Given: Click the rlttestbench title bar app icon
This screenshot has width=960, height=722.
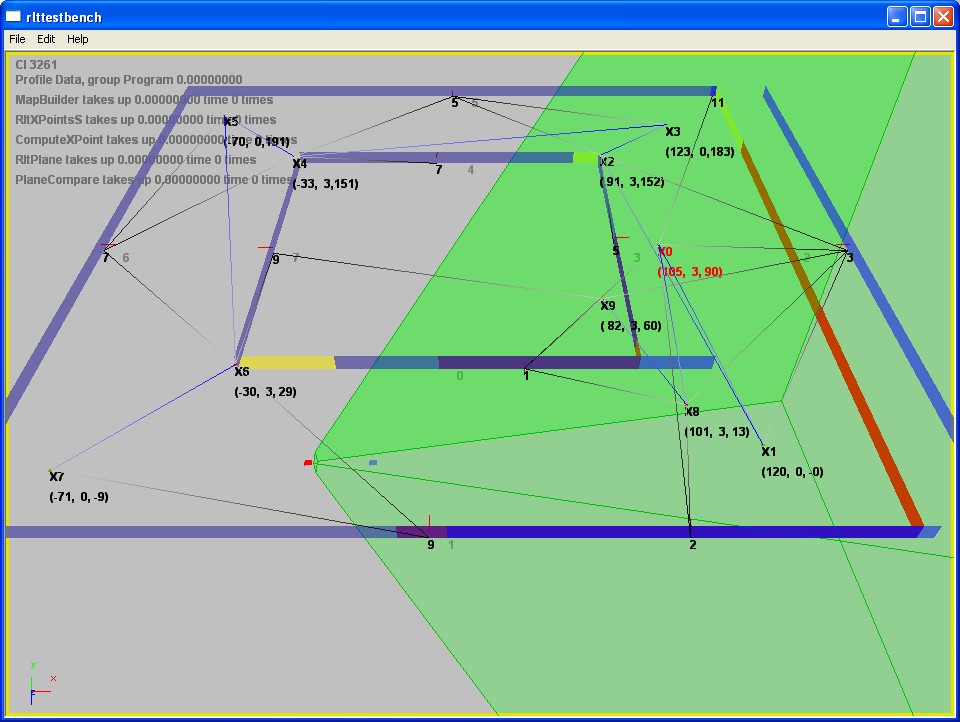Looking at the screenshot, I should pyautogui.click(x=13, y=16).
